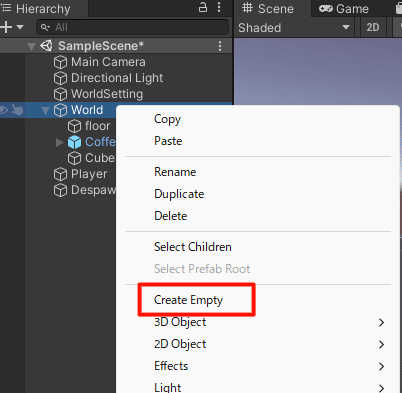Toggle the Hierarchy panel lock icon

pos(203,7)
